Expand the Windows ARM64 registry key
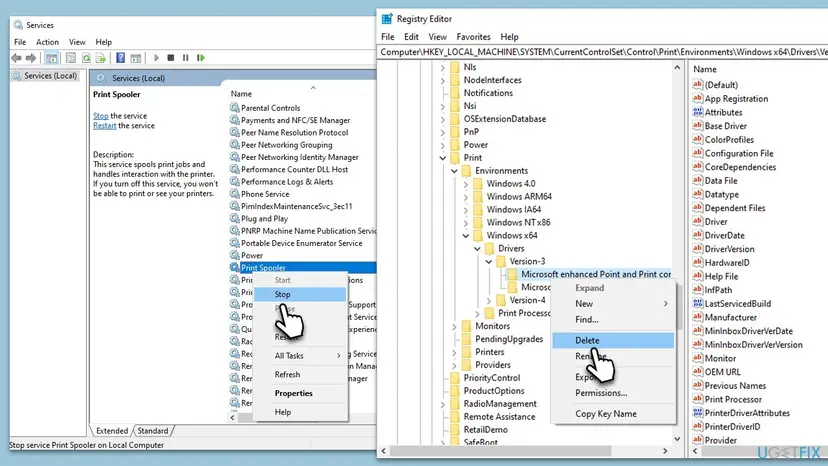Screen dimensions: 828x466 coord(466,197)
